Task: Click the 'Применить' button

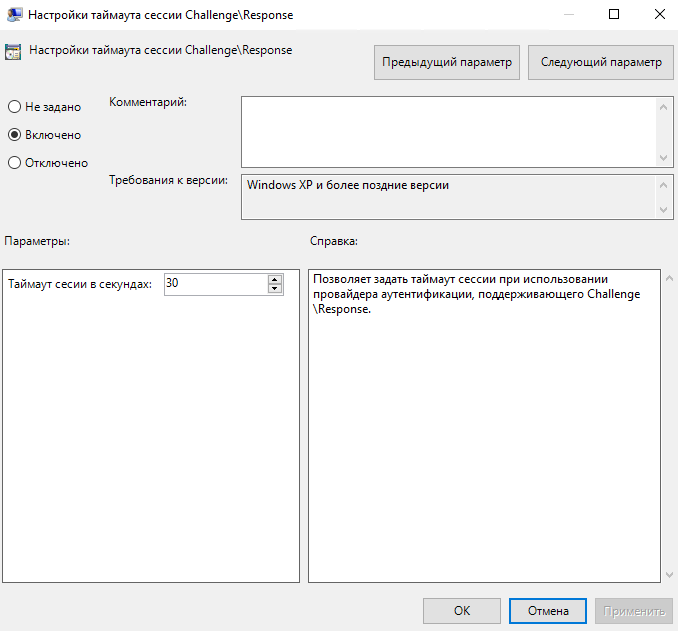Action: pyautogui.click(x=633, y=611)
